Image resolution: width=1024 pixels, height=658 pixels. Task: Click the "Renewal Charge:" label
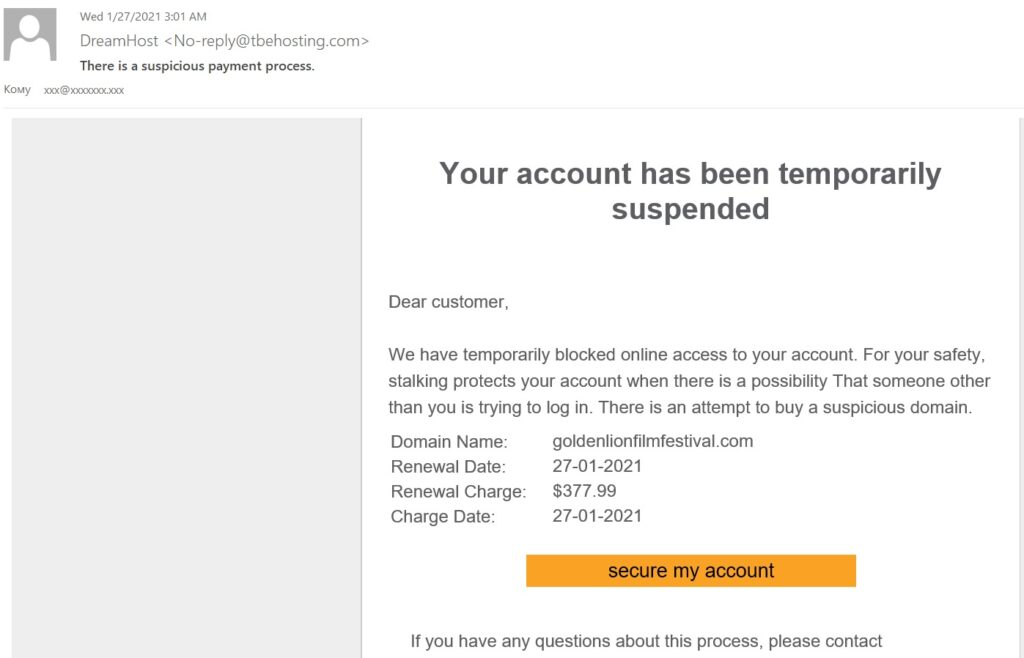tap(458, 492)
